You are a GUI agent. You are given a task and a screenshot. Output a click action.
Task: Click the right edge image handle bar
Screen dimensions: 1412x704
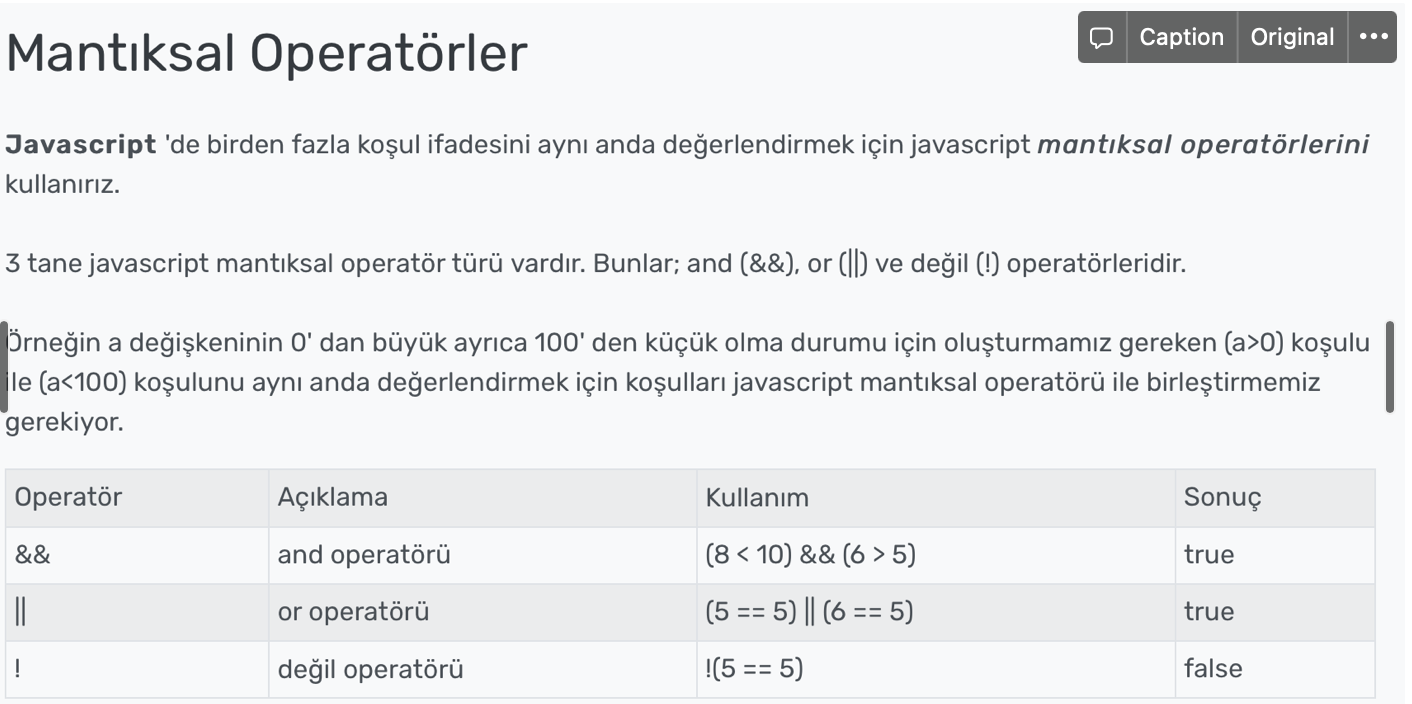coord(1389,367)
